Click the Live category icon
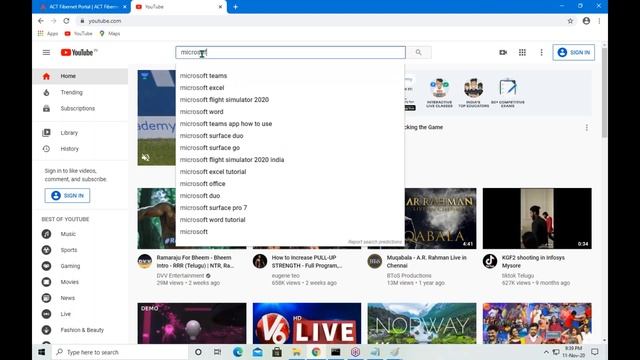Screen dimensions: 640x360 click(46, 314)
